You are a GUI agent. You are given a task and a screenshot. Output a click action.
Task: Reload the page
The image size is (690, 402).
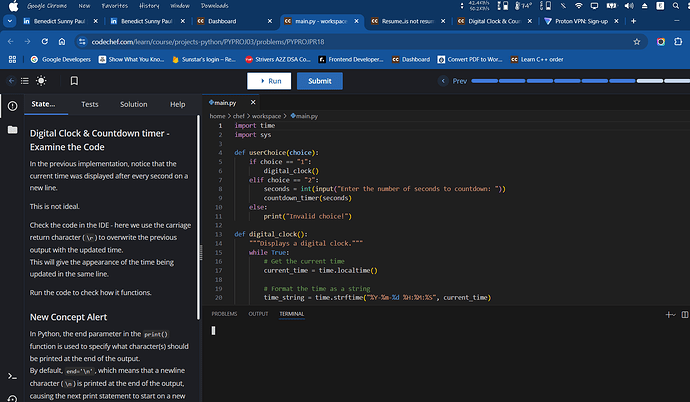[x=44, y=42]
